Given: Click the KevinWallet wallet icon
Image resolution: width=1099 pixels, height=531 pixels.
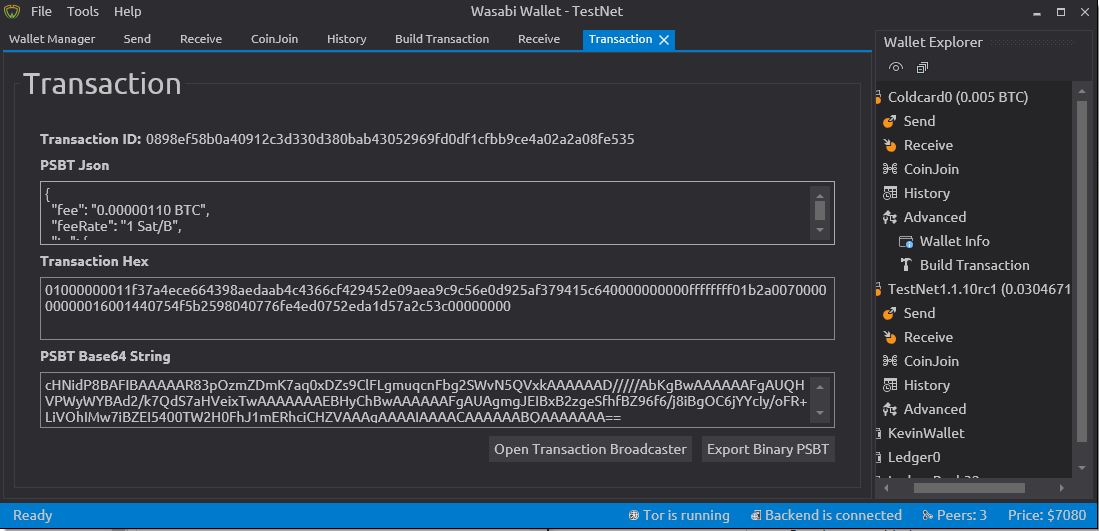Looking at the screenshot, I should coord(879,434).
